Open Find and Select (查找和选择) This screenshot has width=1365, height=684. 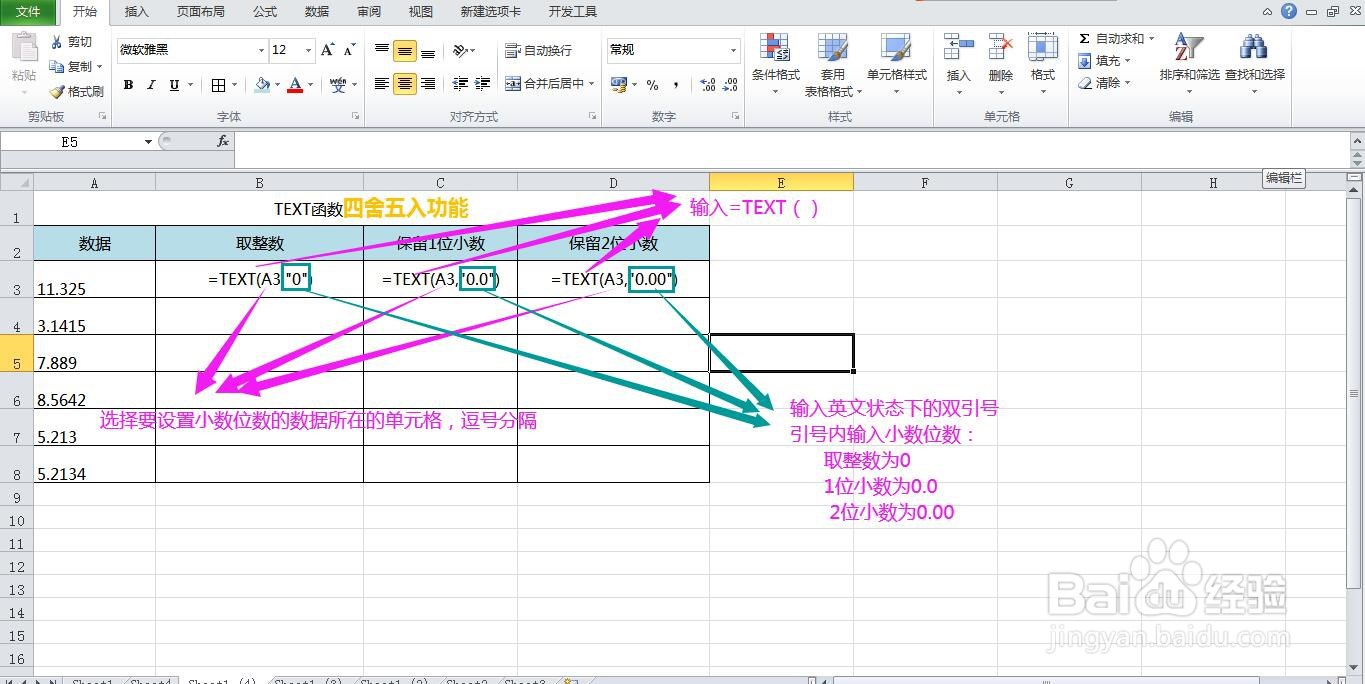pos(1254,63)
